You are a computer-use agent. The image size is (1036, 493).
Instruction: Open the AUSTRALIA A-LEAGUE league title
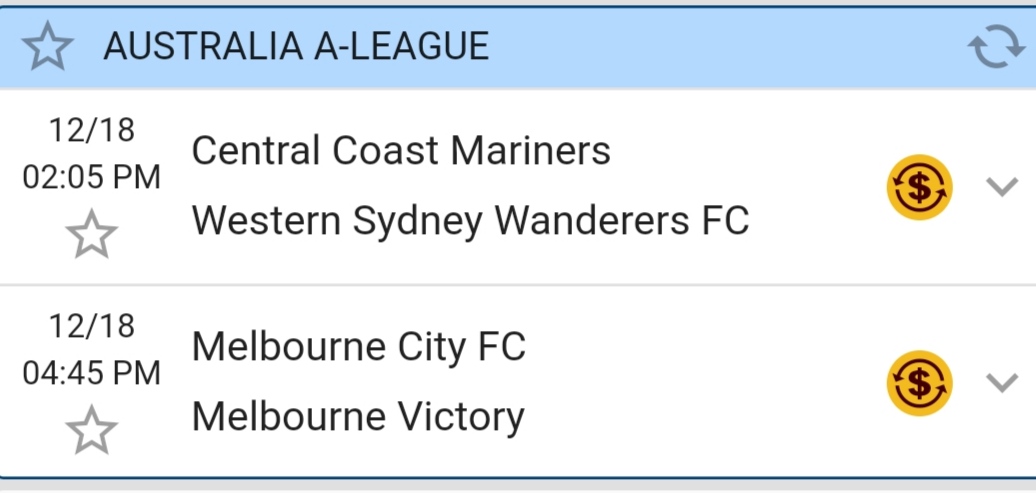(x=296, y=46)
